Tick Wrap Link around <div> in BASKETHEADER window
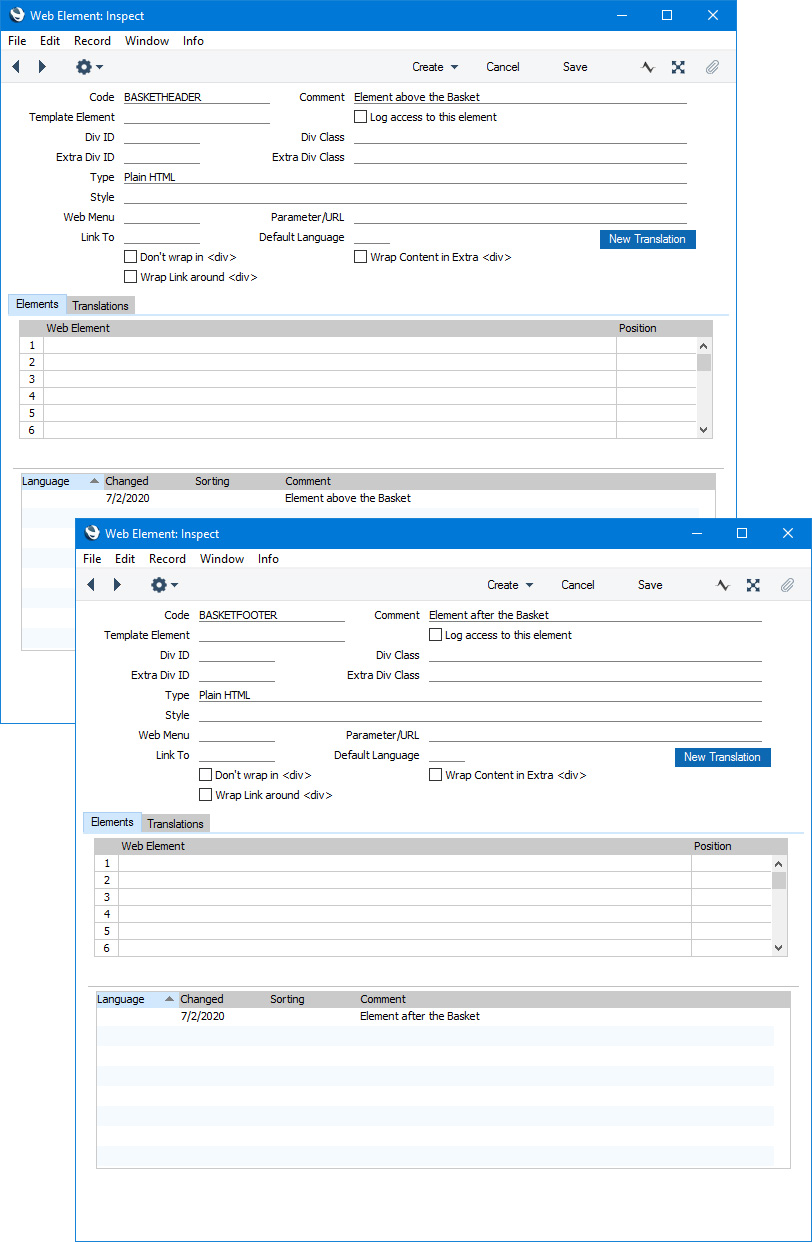This screenshot has width=812, height=1242. [x=130, y=277]
